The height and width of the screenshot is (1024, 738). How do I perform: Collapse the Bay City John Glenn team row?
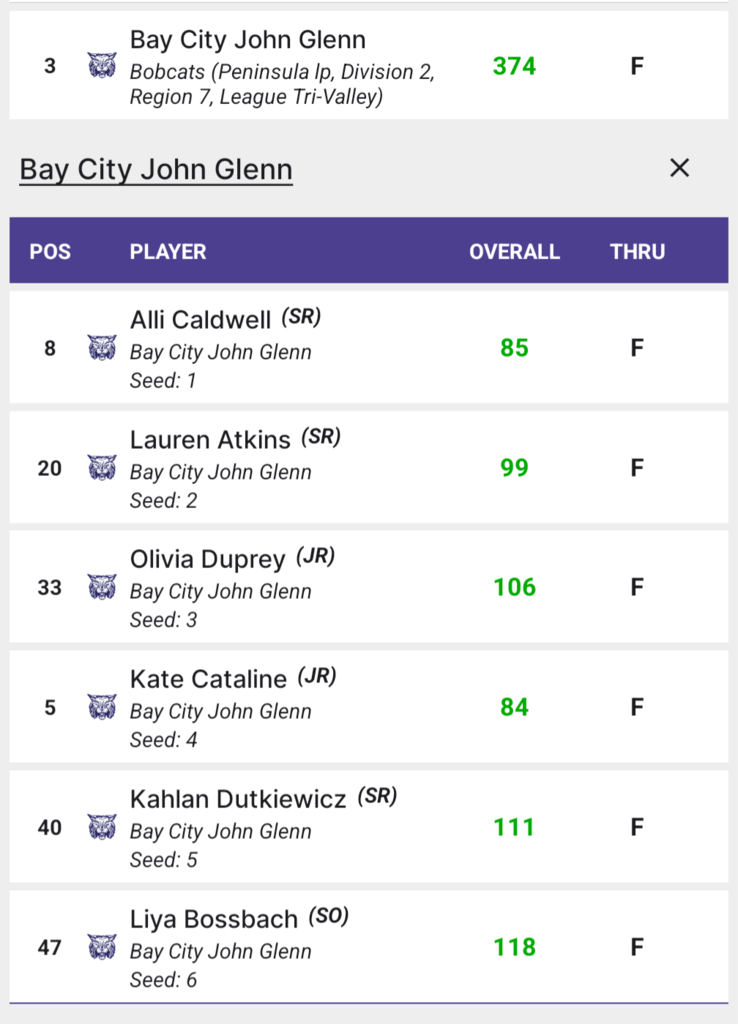click(x=369, y=65)
